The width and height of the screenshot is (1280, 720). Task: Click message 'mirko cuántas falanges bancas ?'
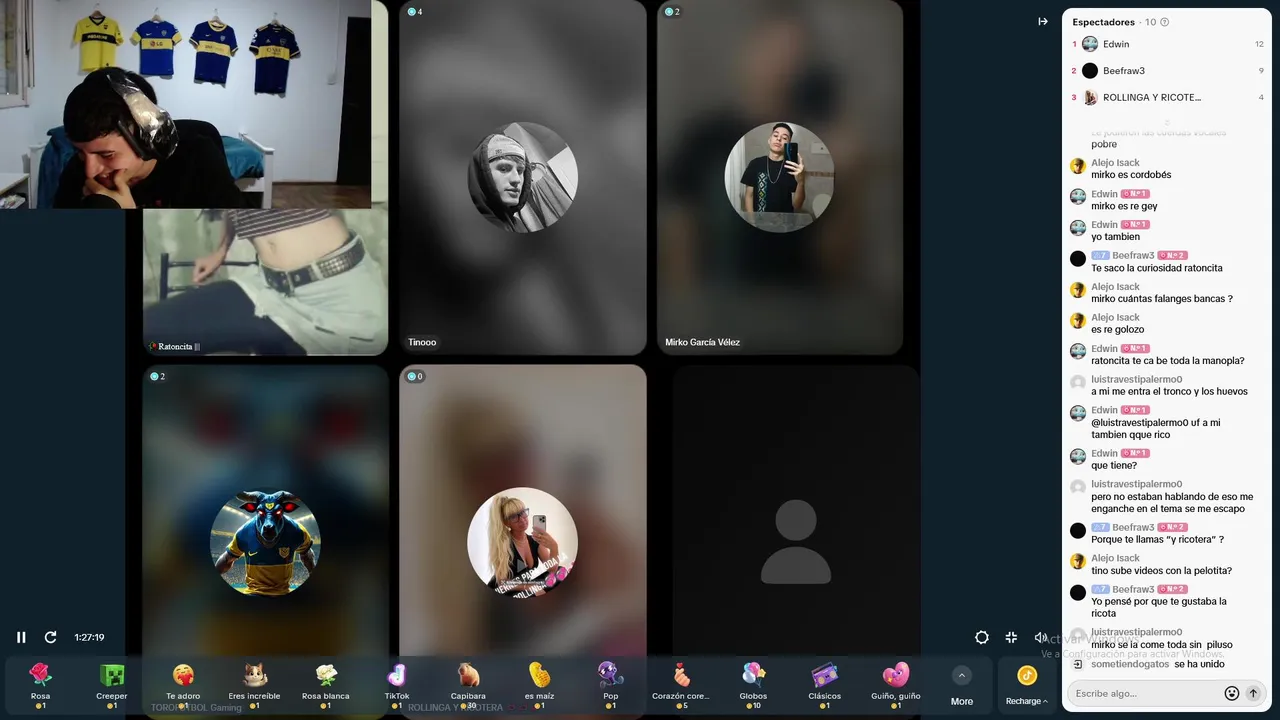click(1162, 299)
